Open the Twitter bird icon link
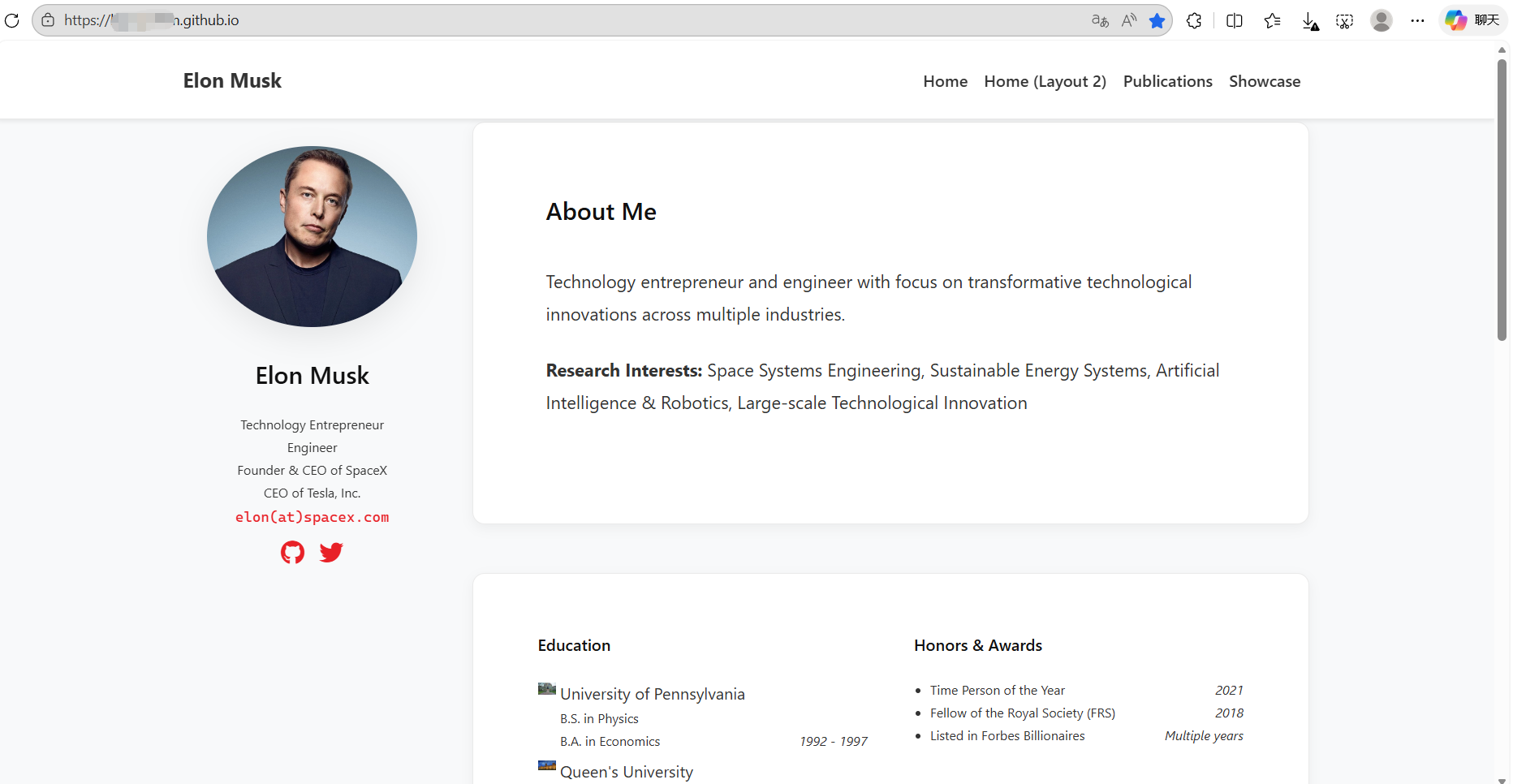This screenshot has width=1513, height=784. click(x=331, y=553)
